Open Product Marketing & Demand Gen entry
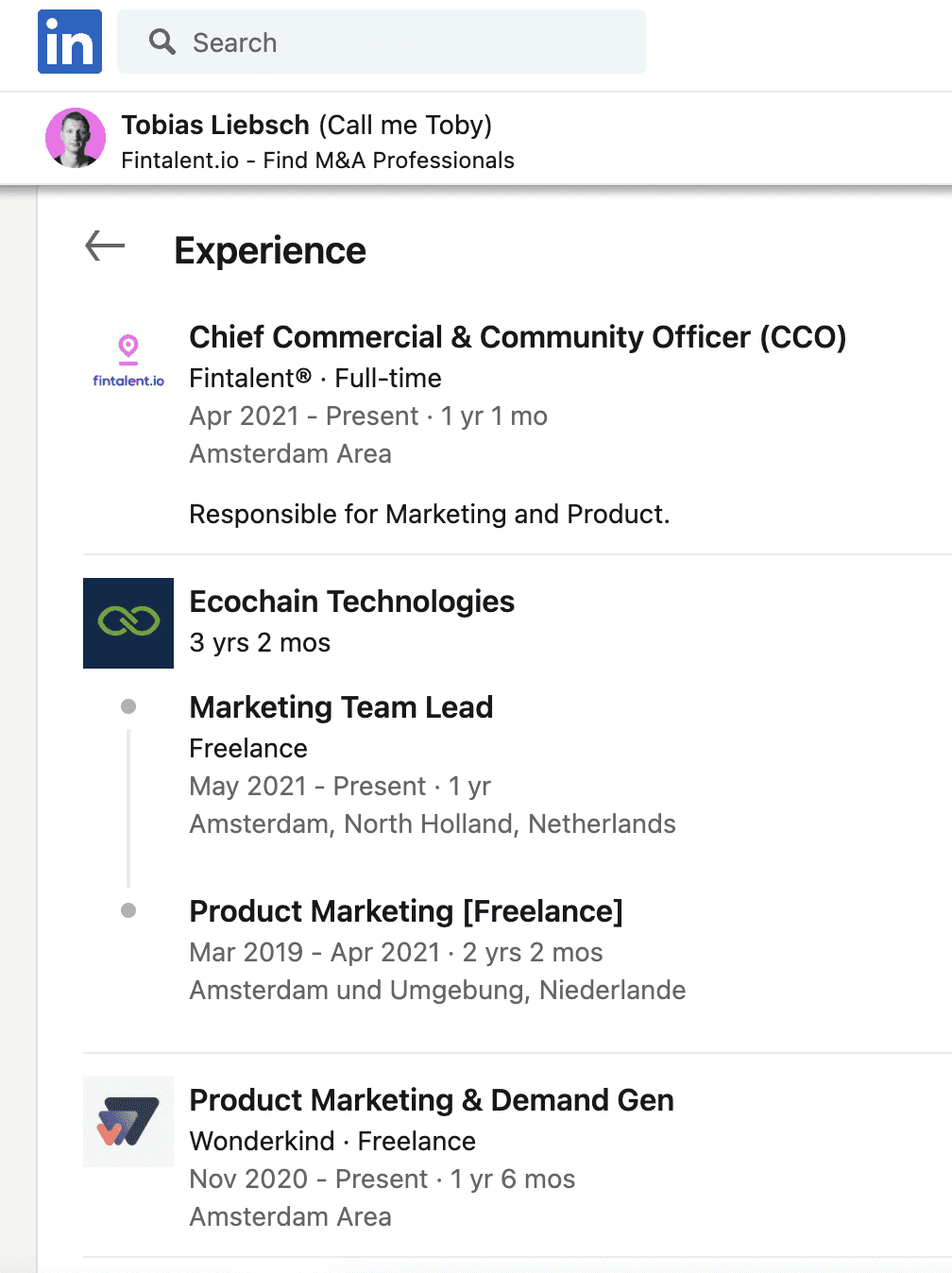Viewport: 952px width, 1273px height. pyautogui.click(x=432, y=1100)
